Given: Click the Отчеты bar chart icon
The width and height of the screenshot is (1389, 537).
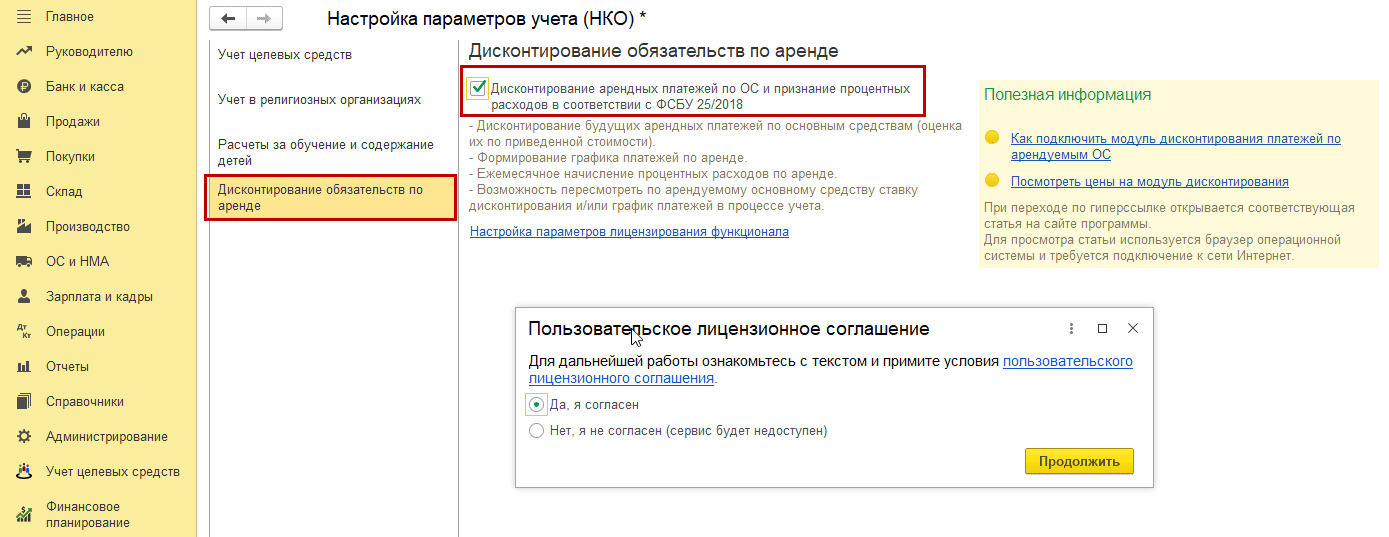Looking at the screenshot, I should [x=24, y=367].
